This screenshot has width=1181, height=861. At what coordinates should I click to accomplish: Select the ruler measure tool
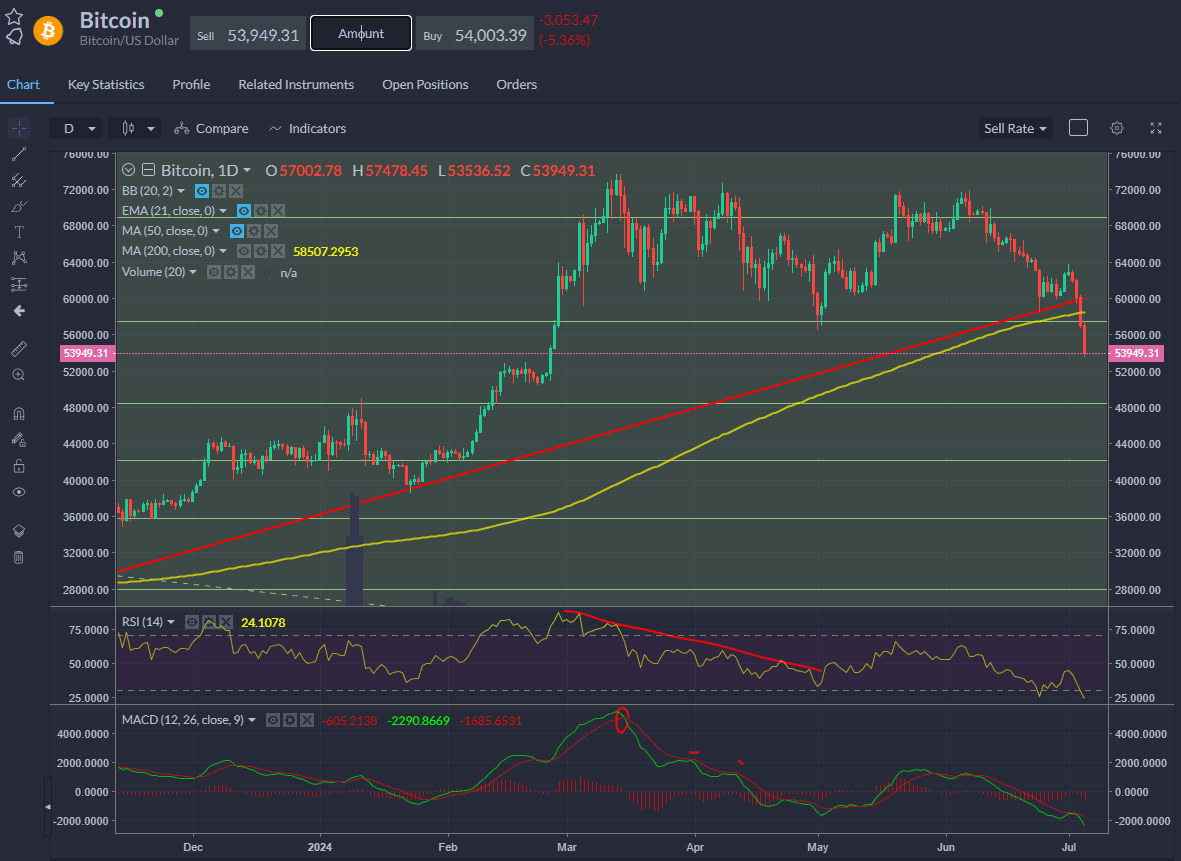tap(19, 348)
